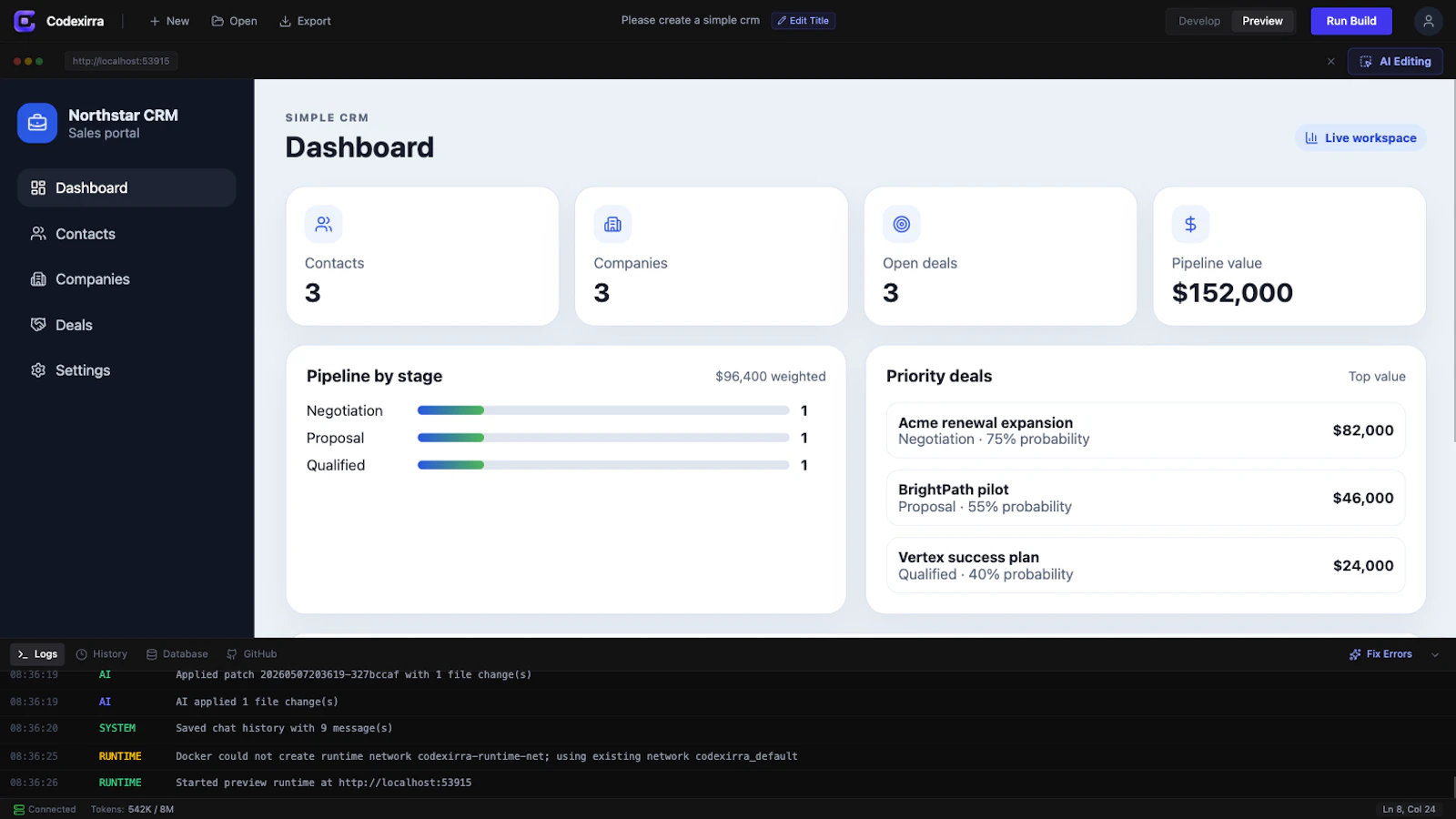Click the Tokens: 542K / 8M status
The height and width of the screenshot is (819, 1456).
pyautogui.click(x=132, y=809)
